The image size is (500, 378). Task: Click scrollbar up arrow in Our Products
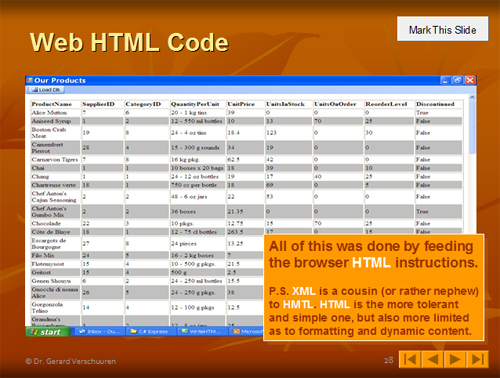[x=472, y=97]
